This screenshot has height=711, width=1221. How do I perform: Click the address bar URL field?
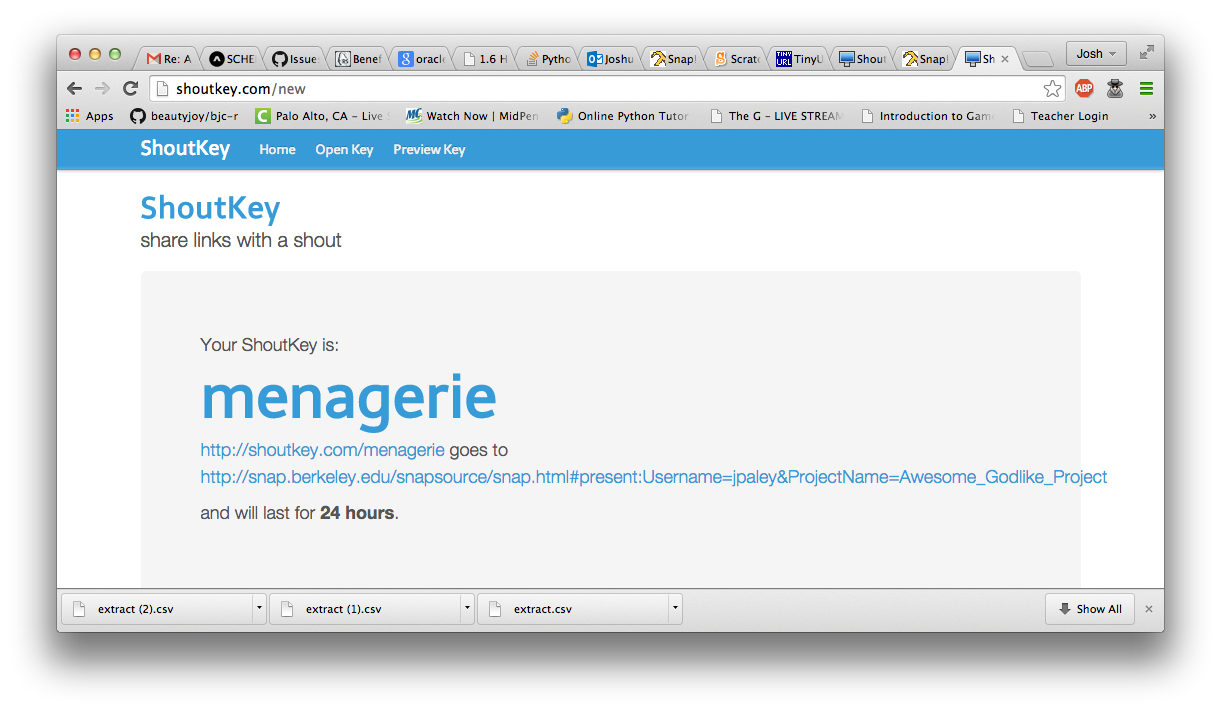pos(600,89)
